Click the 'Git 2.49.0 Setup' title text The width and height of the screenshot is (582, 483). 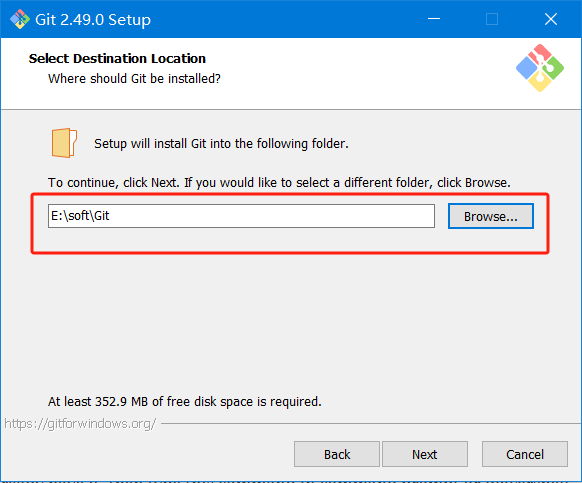(93, 19)
